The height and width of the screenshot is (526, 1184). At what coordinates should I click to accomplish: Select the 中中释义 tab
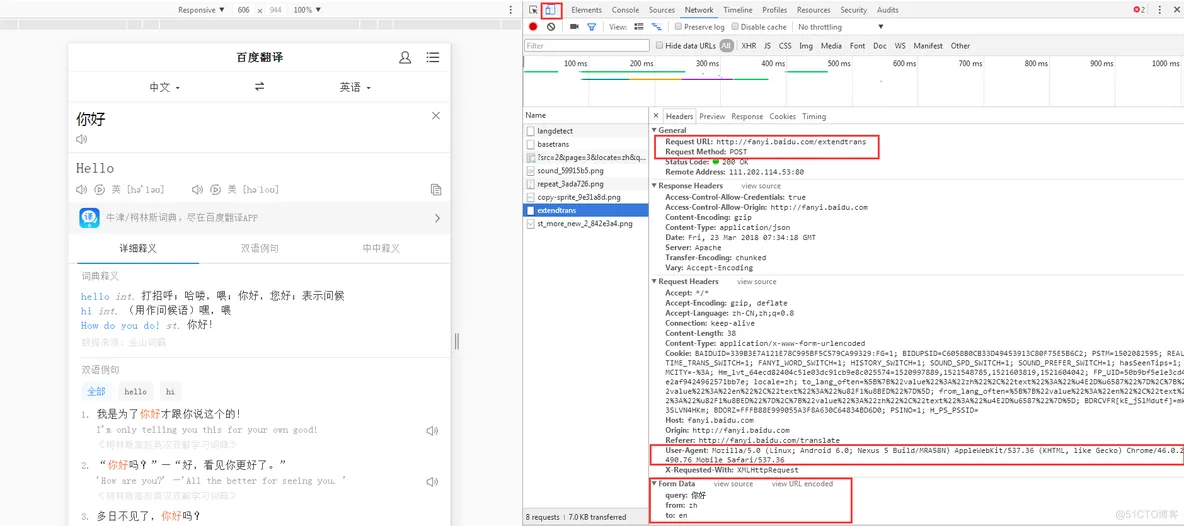(x=381, y=248)
